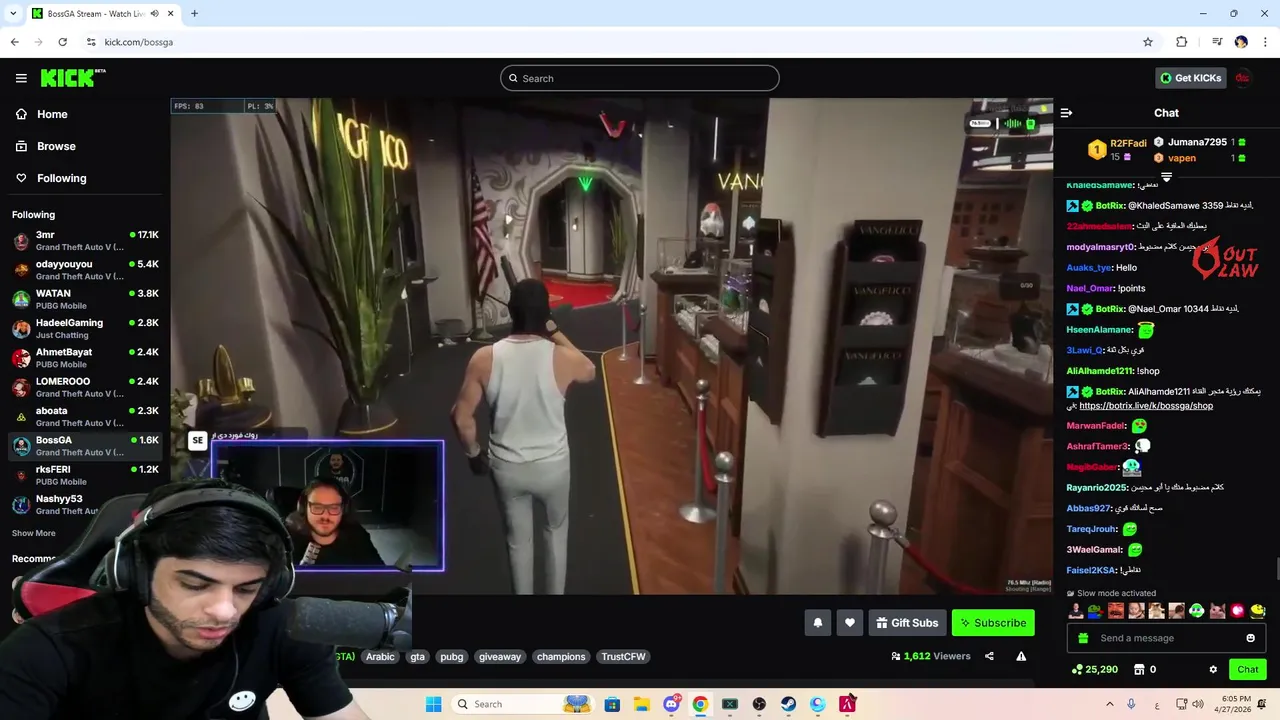Viewport: 1280px width, 720px height.
Task: Click the 25,290 channel points balance
Action: tap(1094, 669)
